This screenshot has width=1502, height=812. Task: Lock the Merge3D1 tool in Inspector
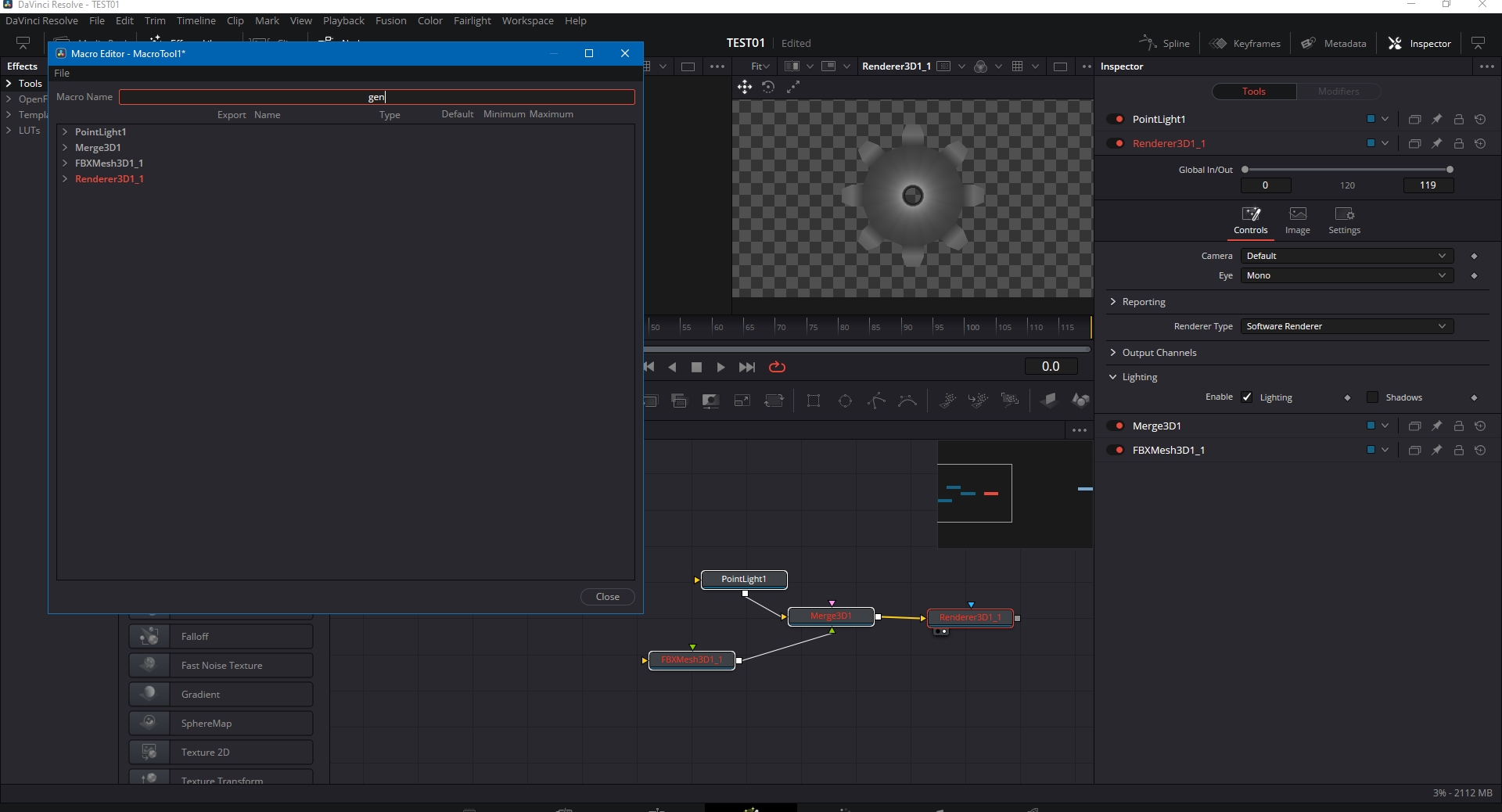(x=1459, y=426)
